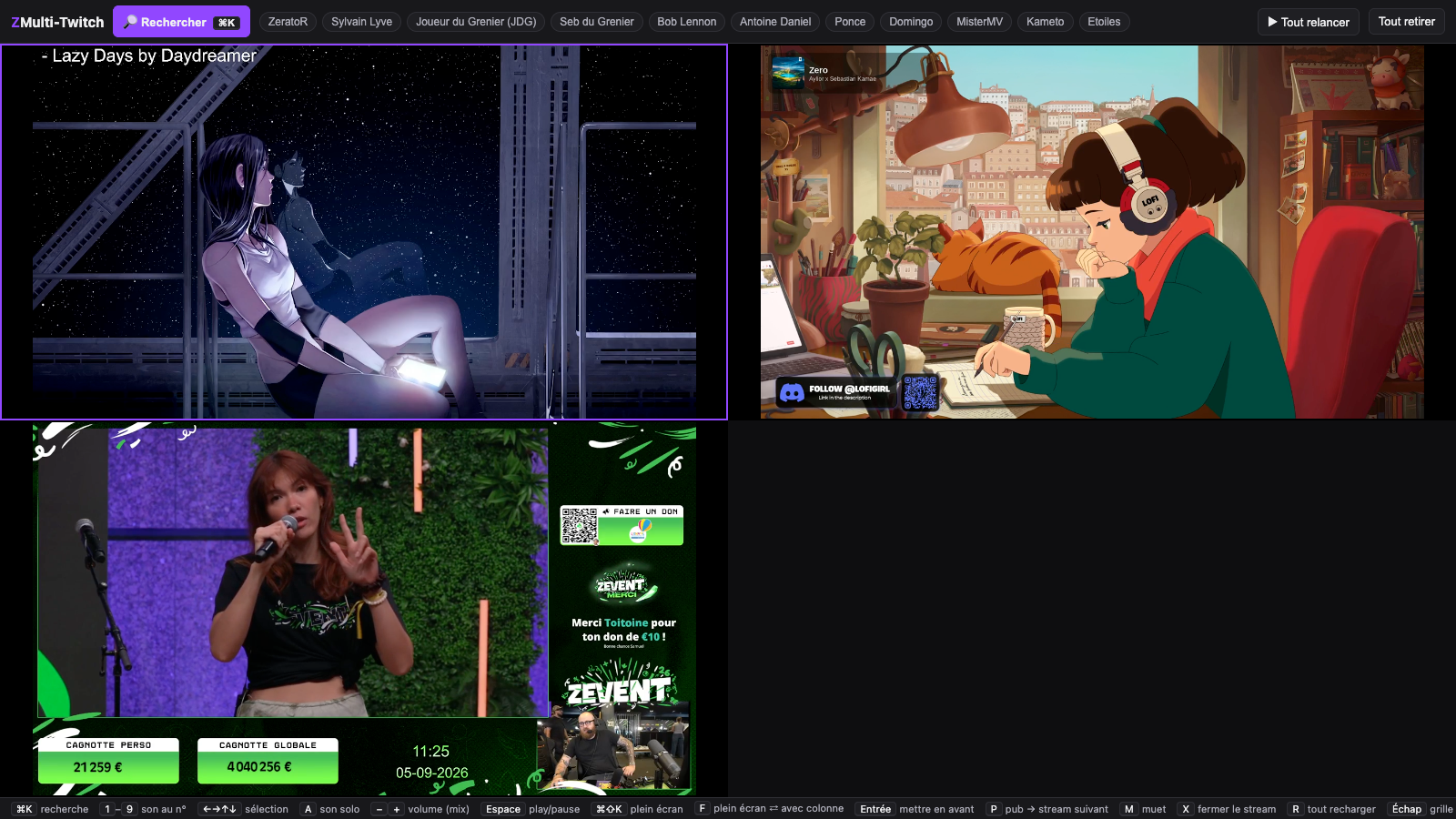Select the starry-night anime stream tile

(364, 232)
